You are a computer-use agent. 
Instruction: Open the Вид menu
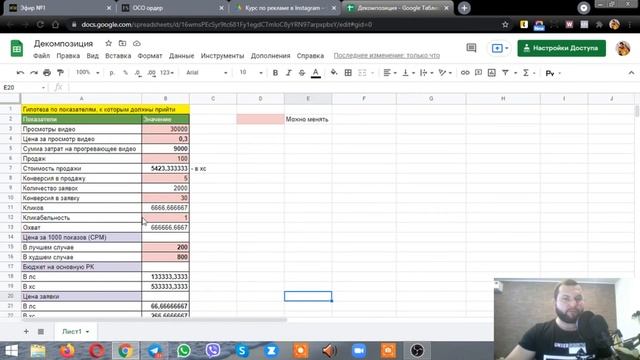[x=93, y=56]
